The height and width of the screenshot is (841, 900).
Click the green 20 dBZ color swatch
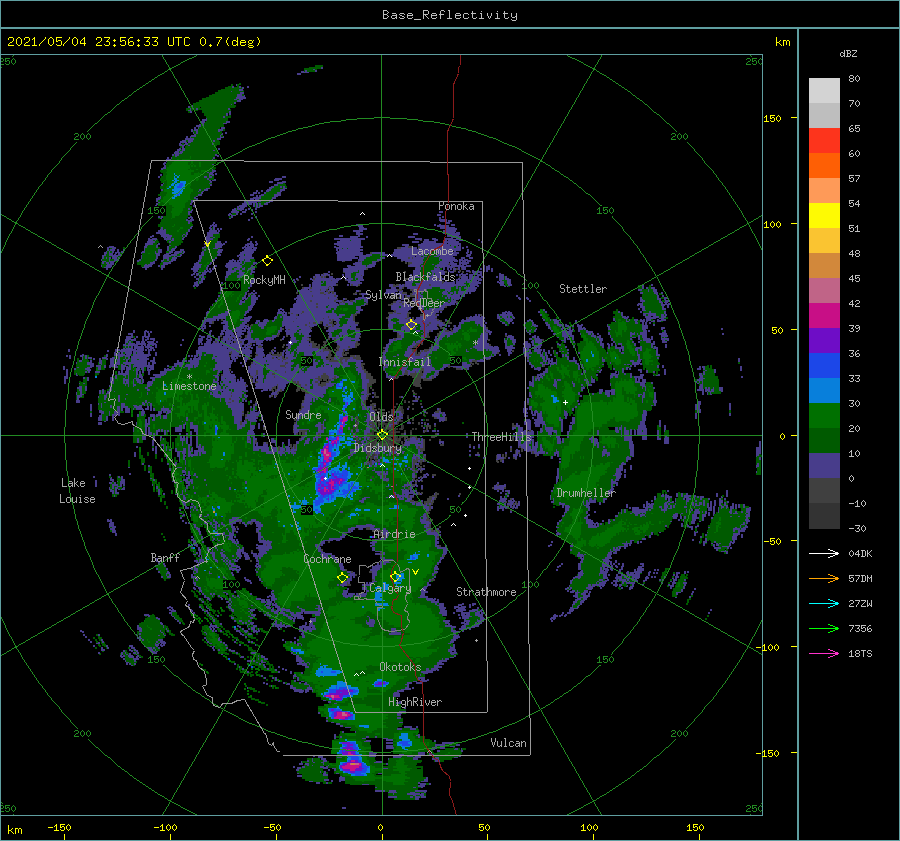click(824, 416)
